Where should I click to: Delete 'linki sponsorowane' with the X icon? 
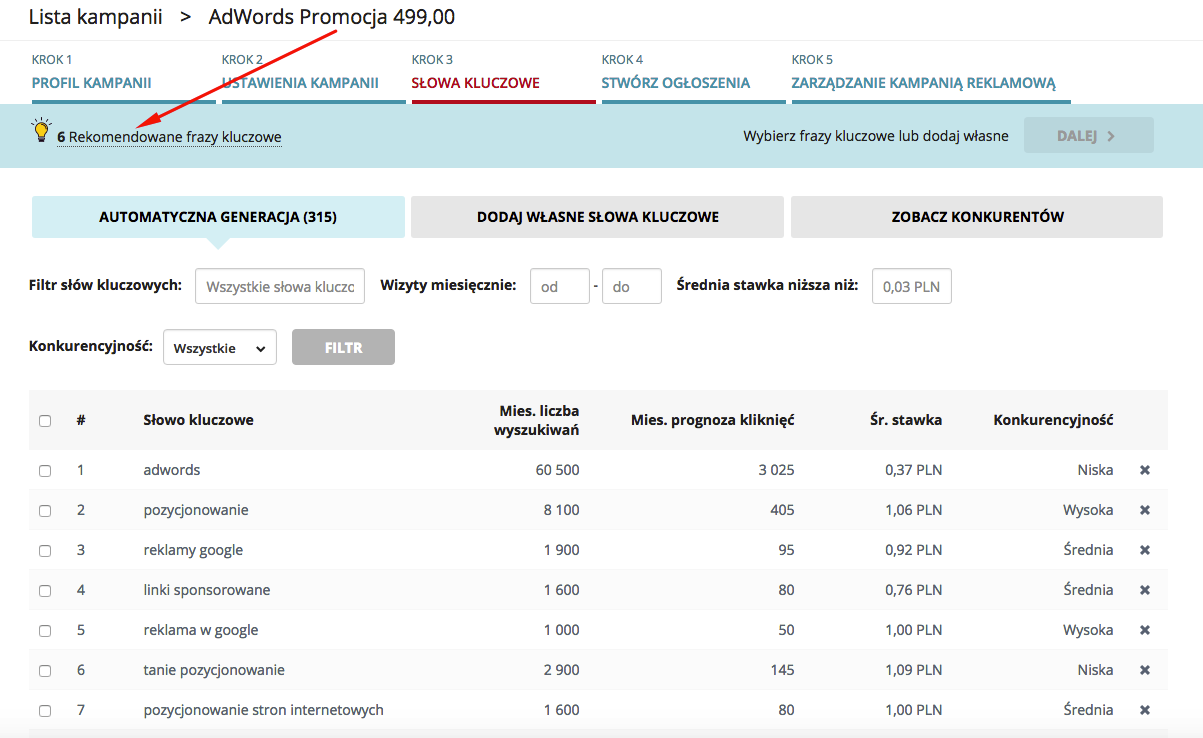click(x=1145, y=590)
